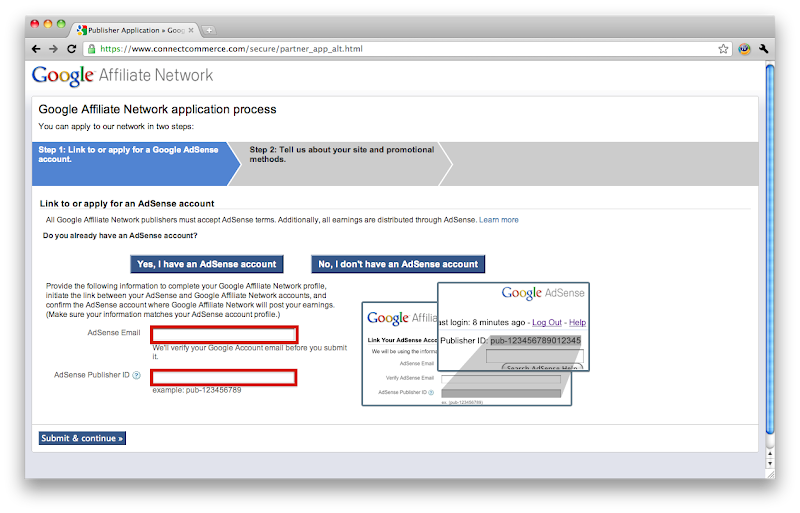Reload the page with the refresh icon
Screen dimensions: 800x513
point(71,49)
